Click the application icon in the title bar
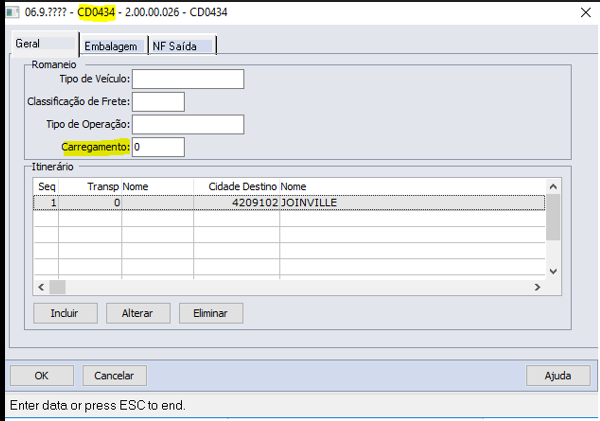Screen dimensions: 600x421 coord(13,12)
